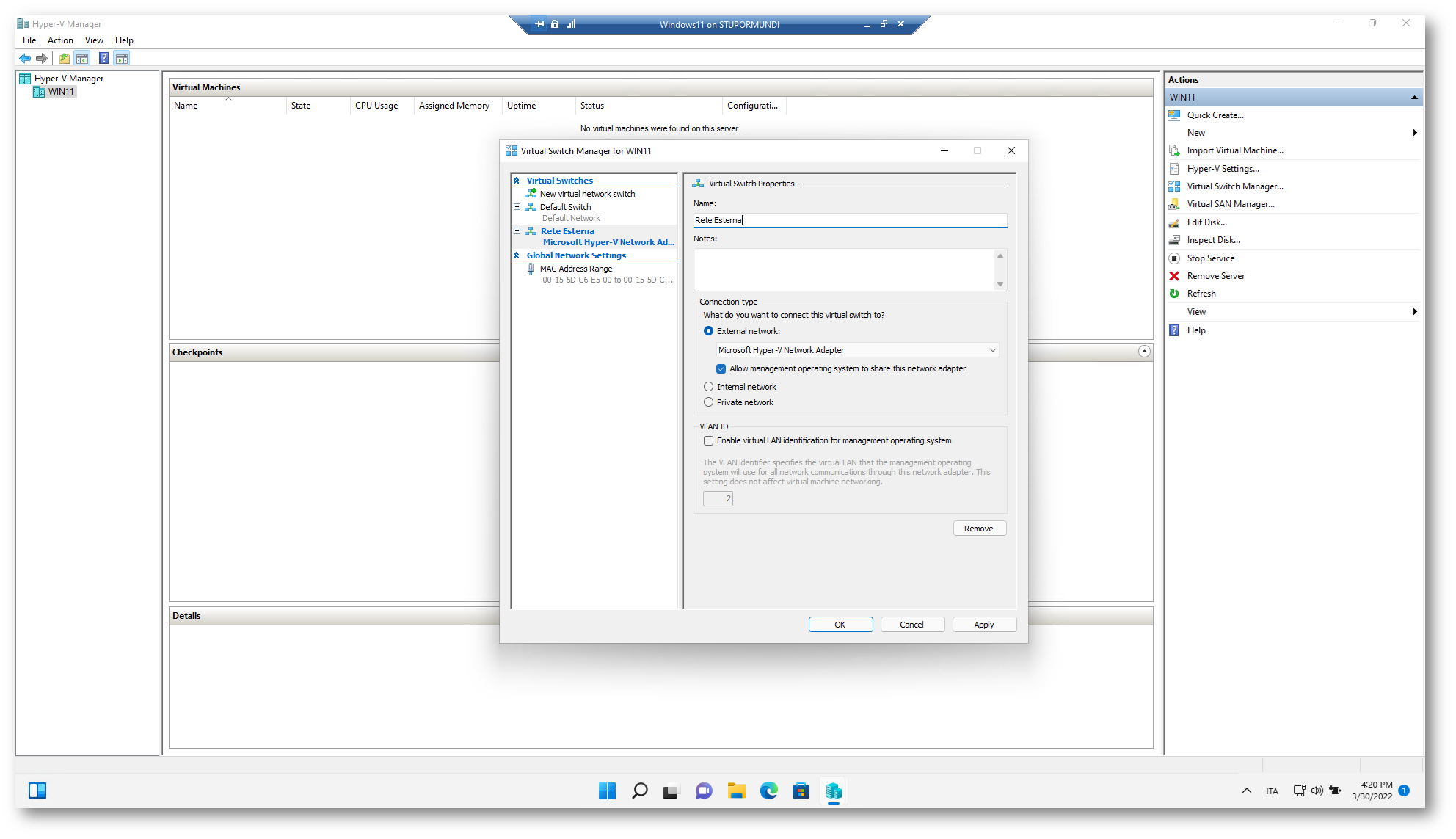
Task: Open Quick Create from the Actions pane
Action: coord(1215,115)
